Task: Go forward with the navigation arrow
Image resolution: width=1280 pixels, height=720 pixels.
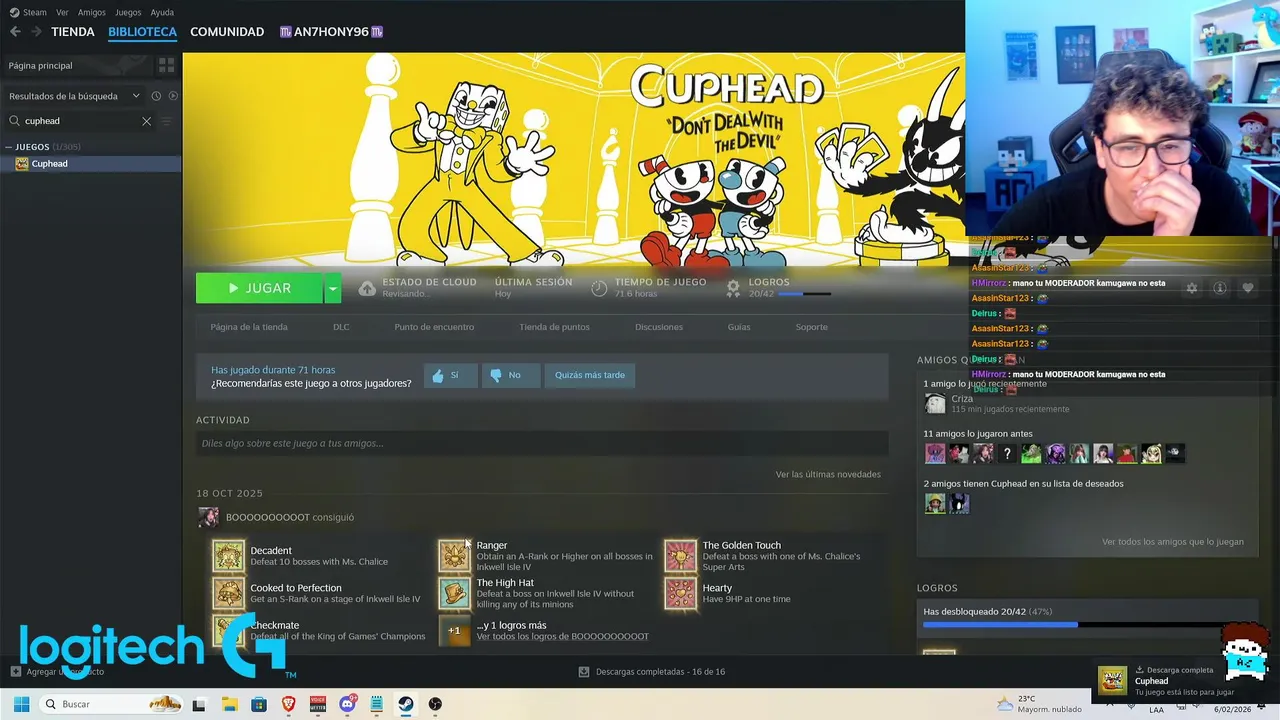Action: (36, 32)
